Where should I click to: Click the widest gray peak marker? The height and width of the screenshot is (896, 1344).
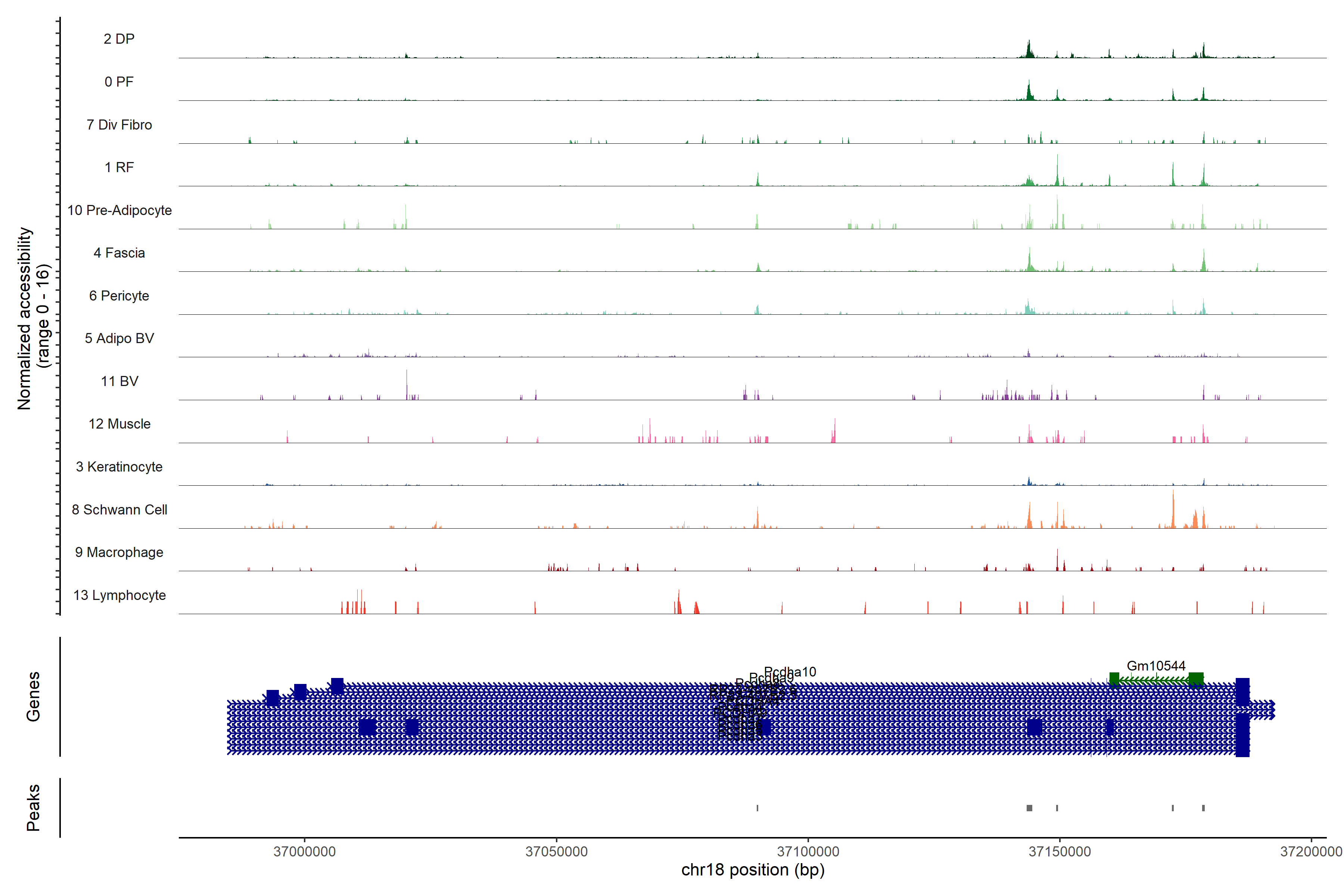pyautogui.click(x=1029, y=808)
